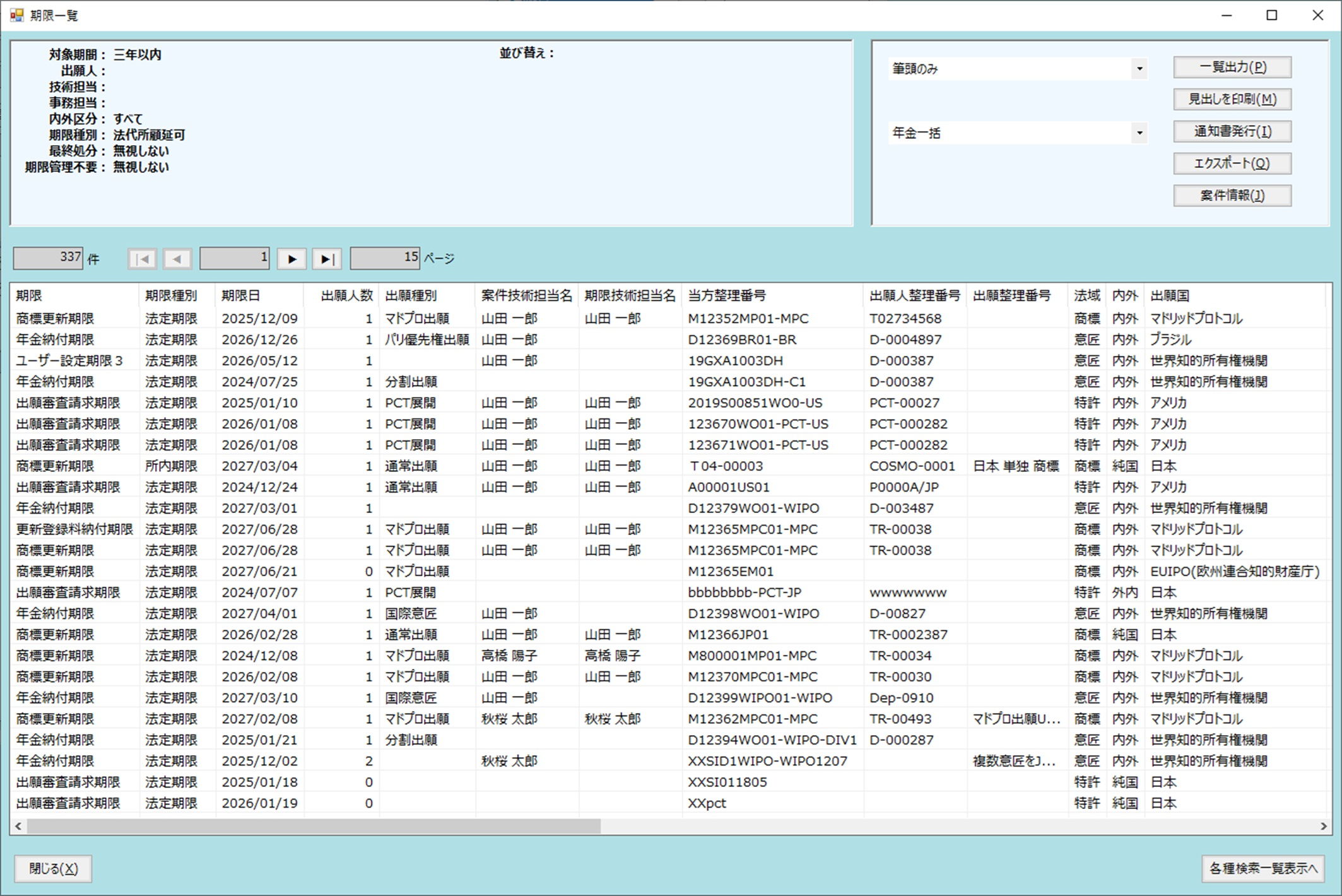Close the window with 閉じる(X) button
The width and height of the screenshot is (1342, 896).
click(x=54, y=869)
